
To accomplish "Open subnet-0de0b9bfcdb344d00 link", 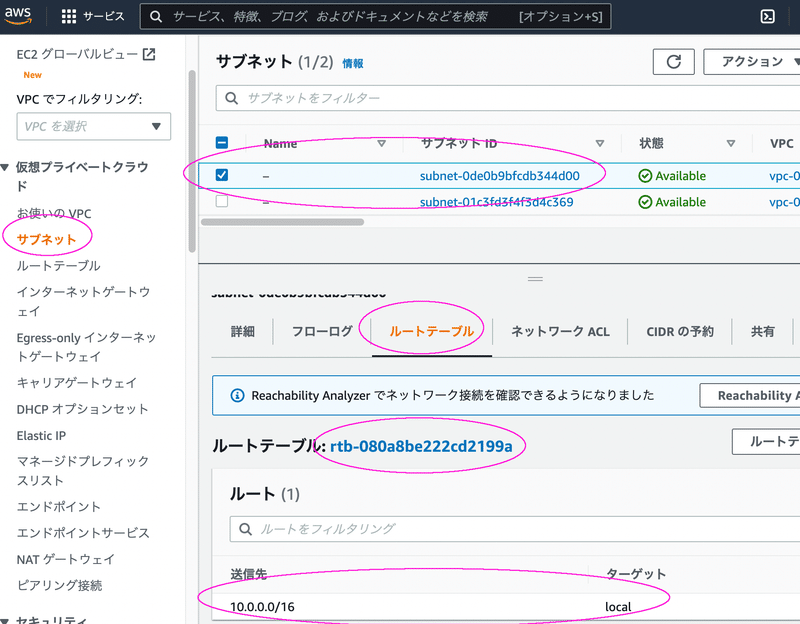I will tap(499, 176).
